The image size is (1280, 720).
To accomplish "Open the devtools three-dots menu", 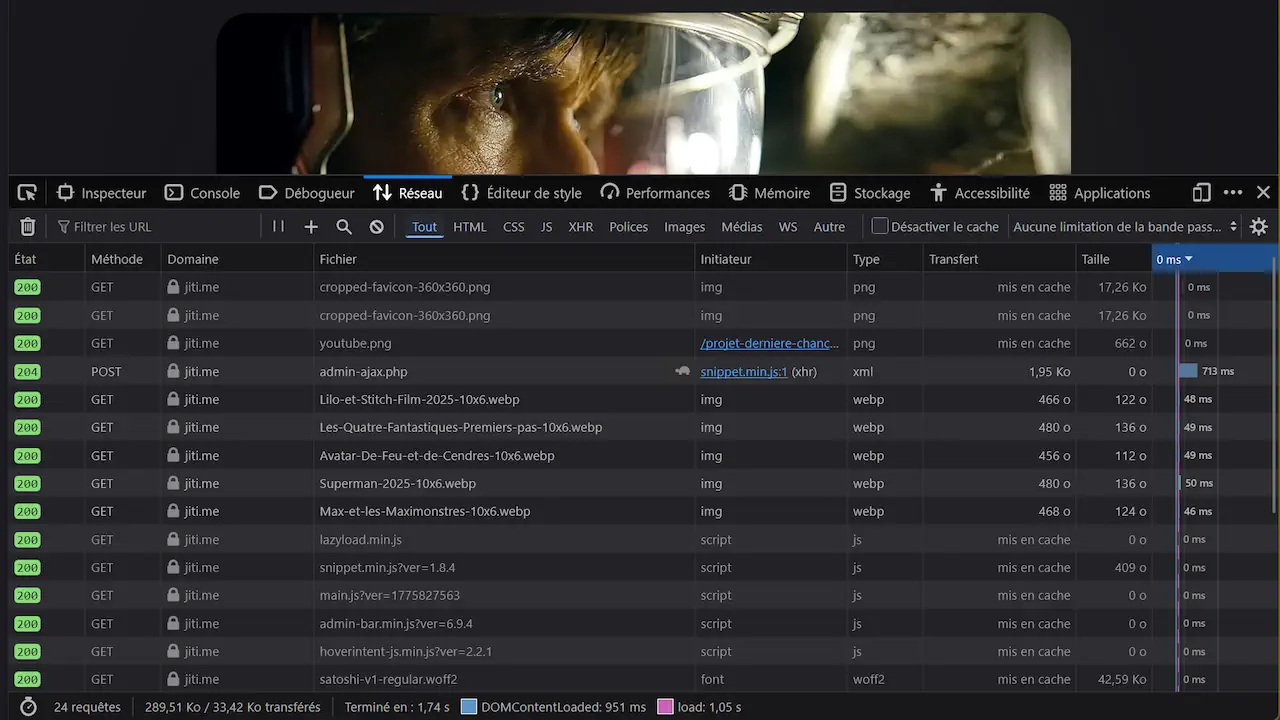I will pos(1233,193).
